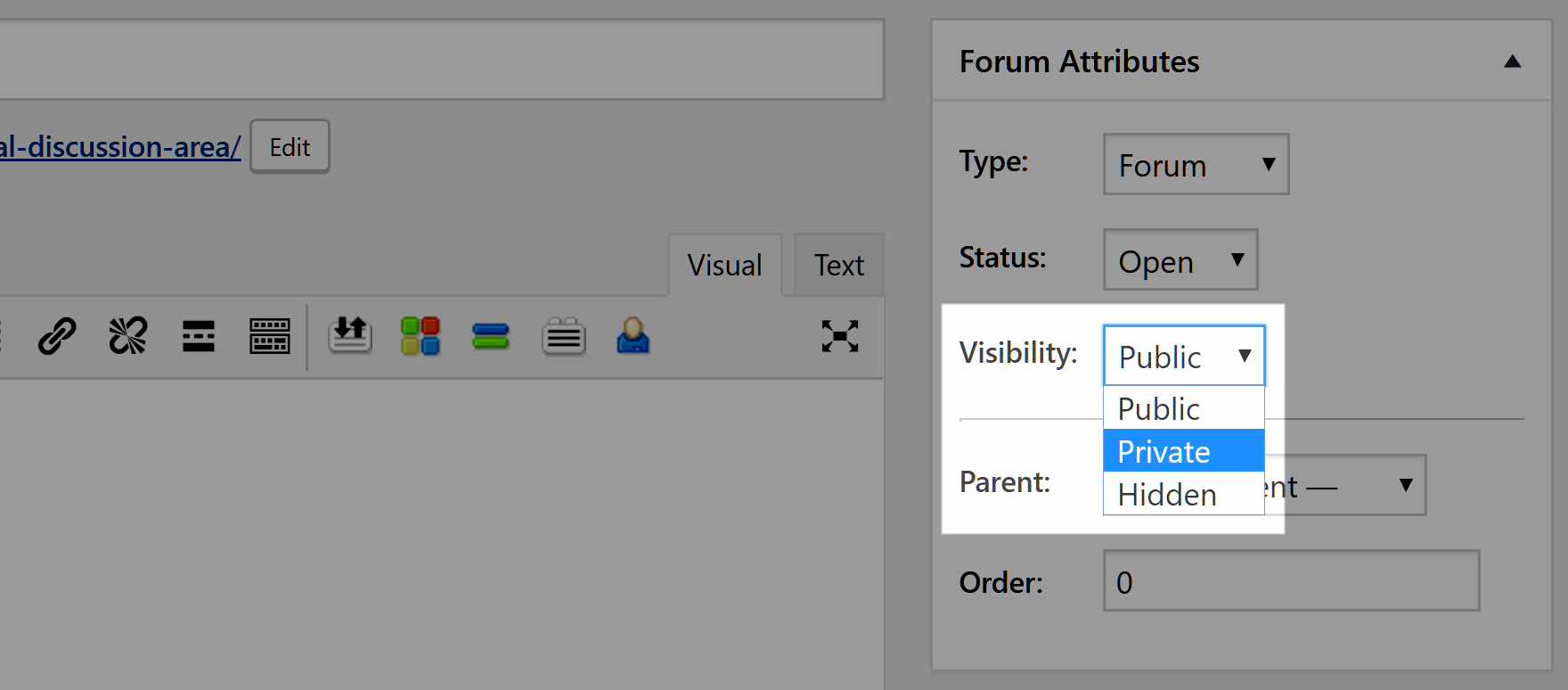Screen dimensions: 1568x690
Task: Toggle the keyboard-style toolbar icon
Action: (x=269, y=336)
